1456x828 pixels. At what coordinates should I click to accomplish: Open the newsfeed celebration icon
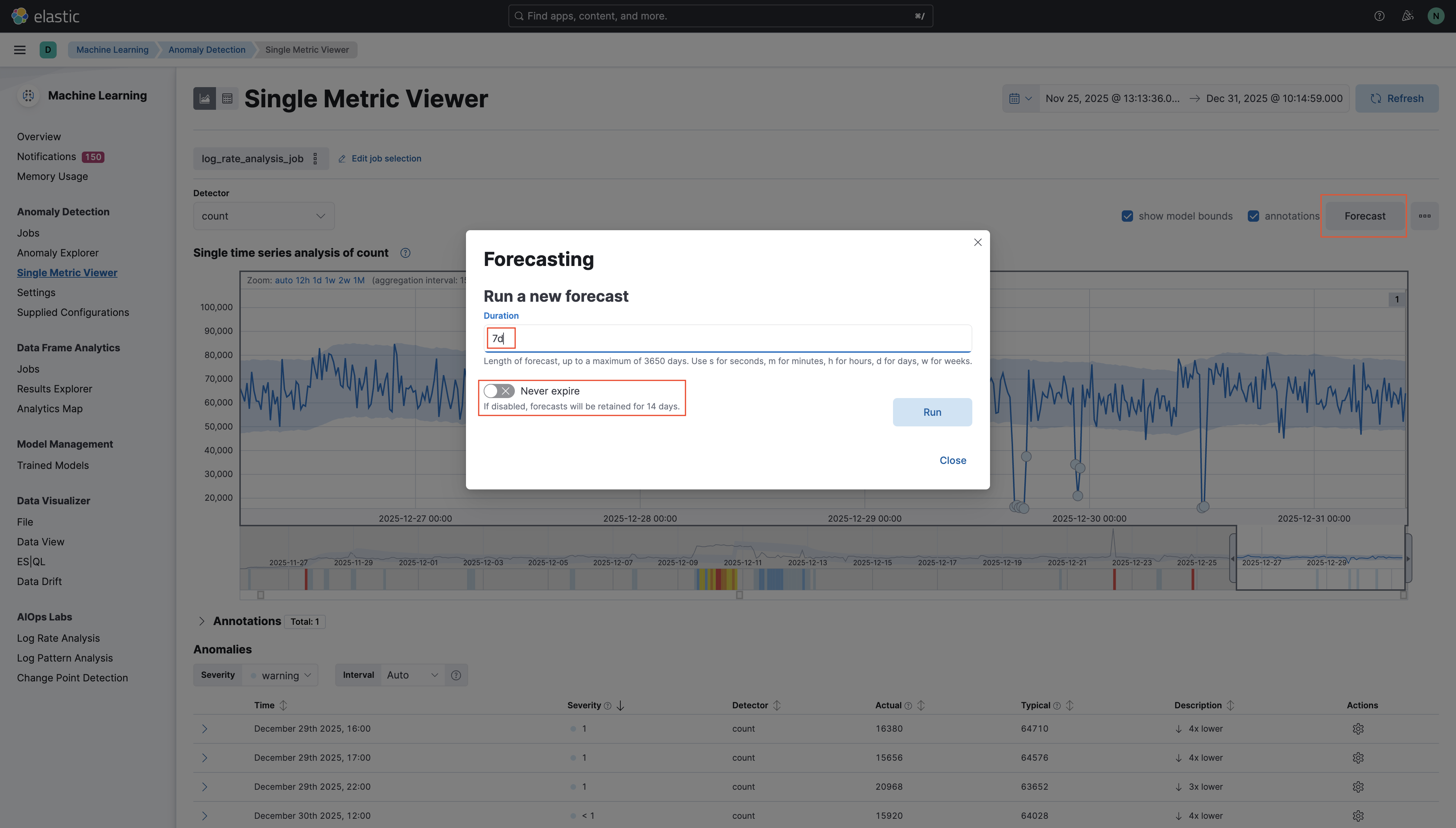[x=1408, y=16]
